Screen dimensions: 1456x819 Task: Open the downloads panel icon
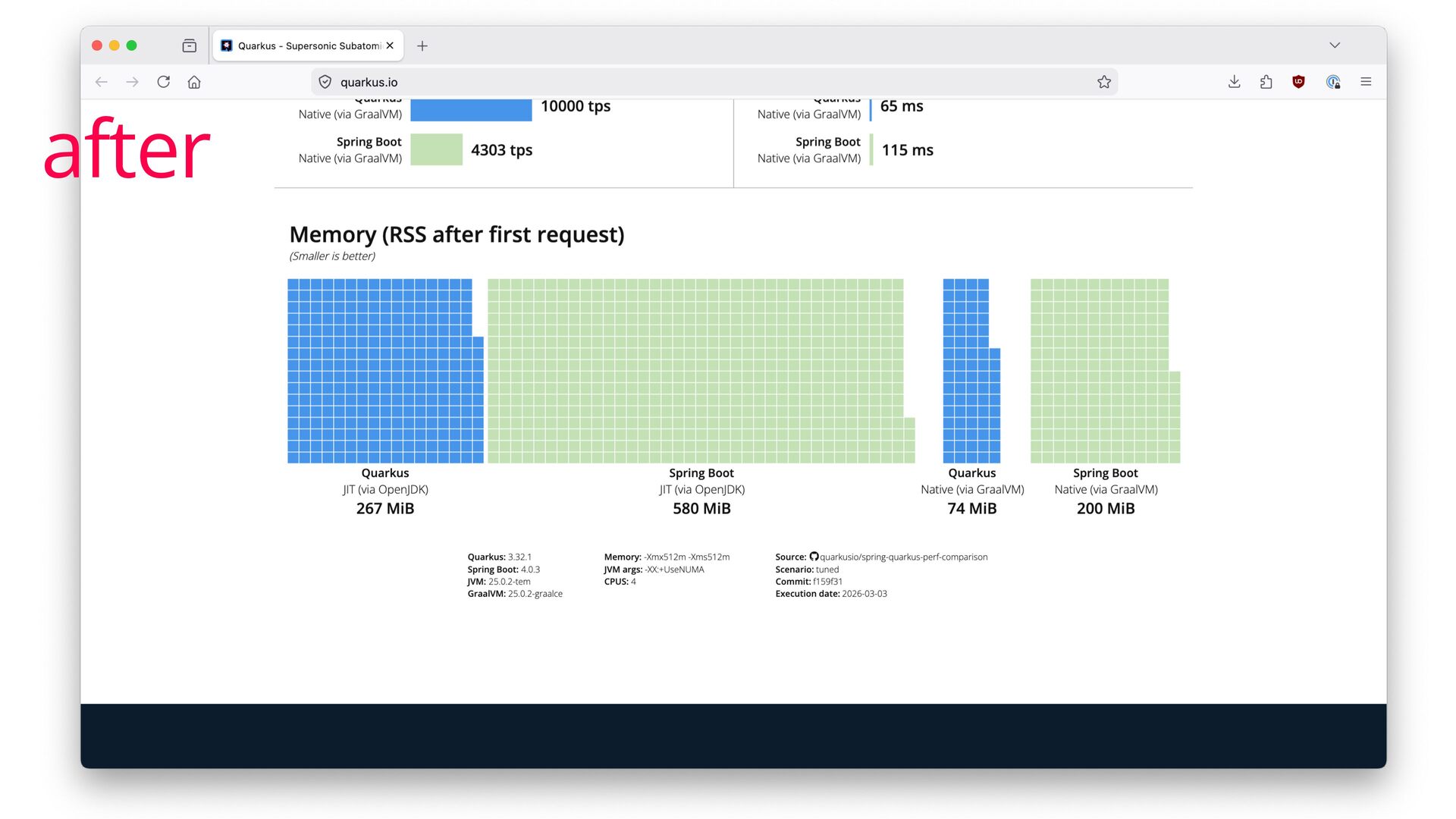(1235, 82)
